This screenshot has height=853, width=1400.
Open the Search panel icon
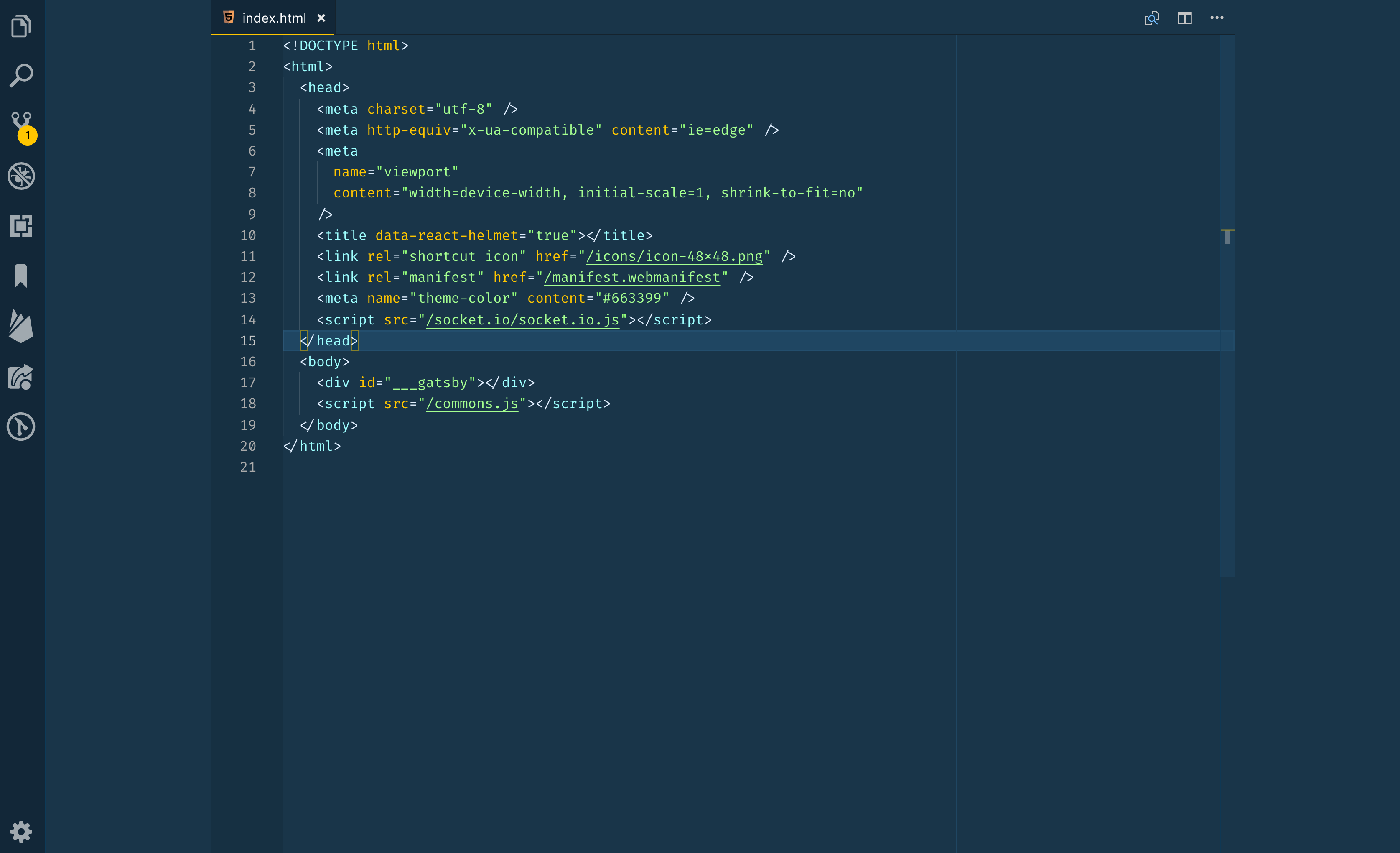(x=21, y=76)
